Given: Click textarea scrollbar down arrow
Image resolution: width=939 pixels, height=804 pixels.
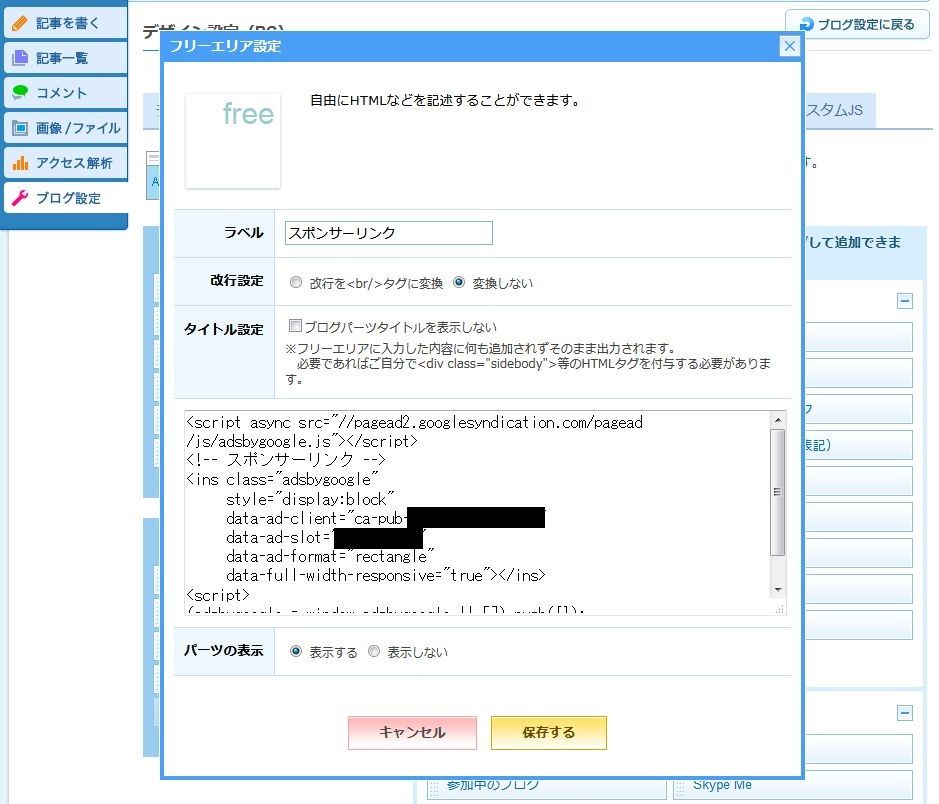Looking at the screenshot, I should 778,590.
